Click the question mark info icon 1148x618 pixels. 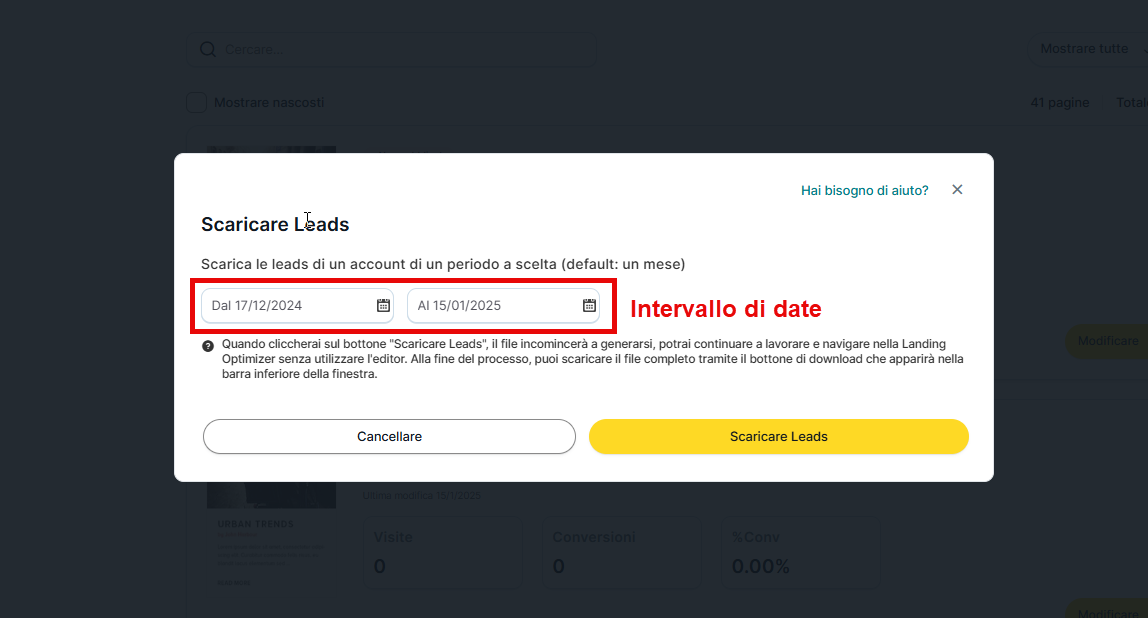pos(208,346)
